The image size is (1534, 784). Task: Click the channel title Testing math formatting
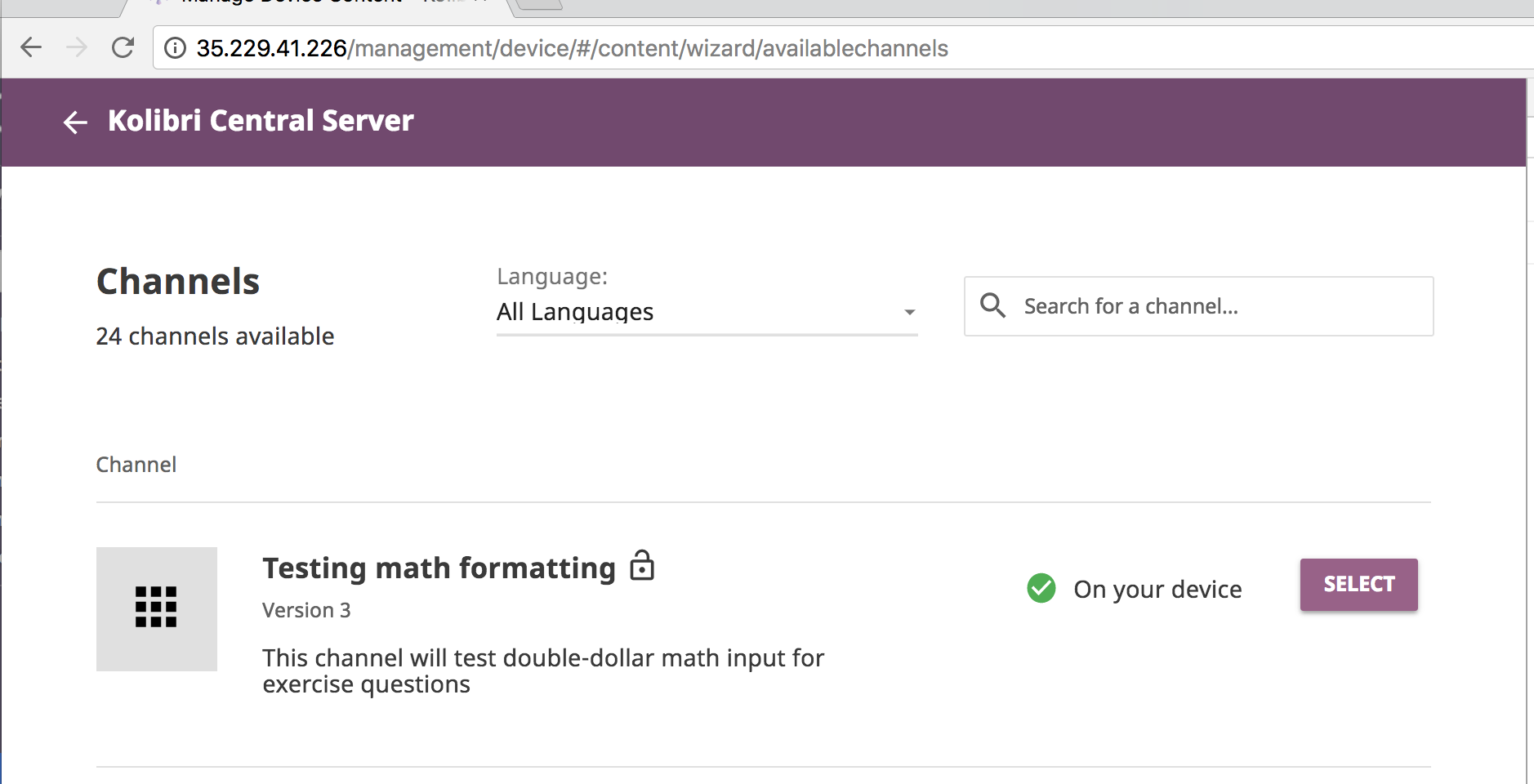point(438,568)
